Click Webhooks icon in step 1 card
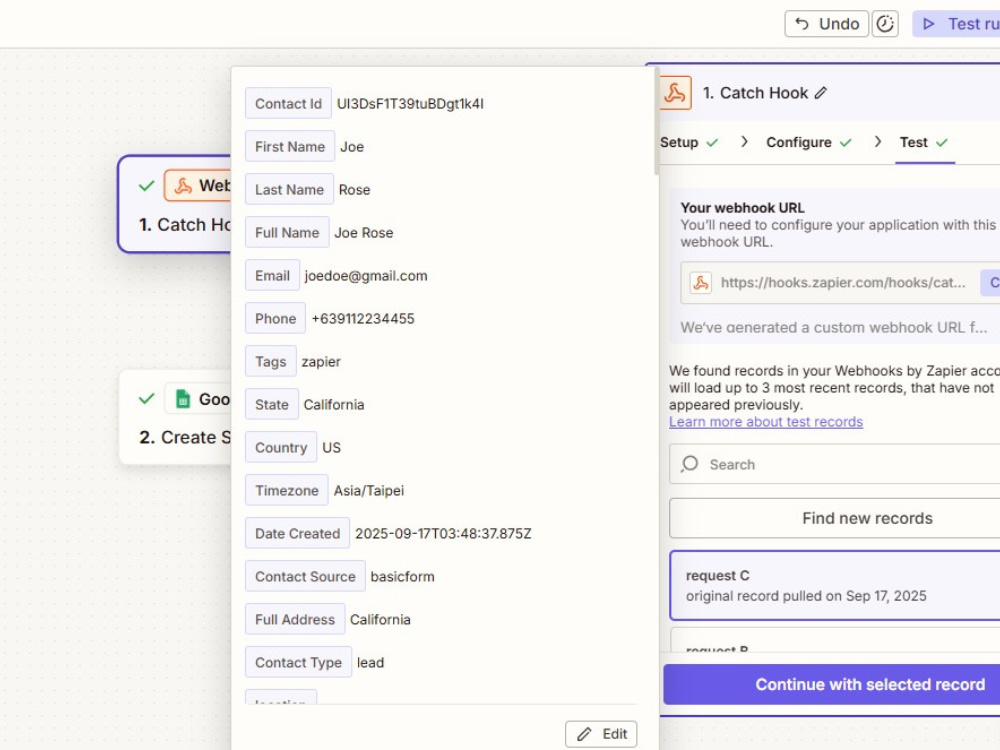The height and width of the screenshot is (750, 1000). pyautogui.click(x=183, y=186)
